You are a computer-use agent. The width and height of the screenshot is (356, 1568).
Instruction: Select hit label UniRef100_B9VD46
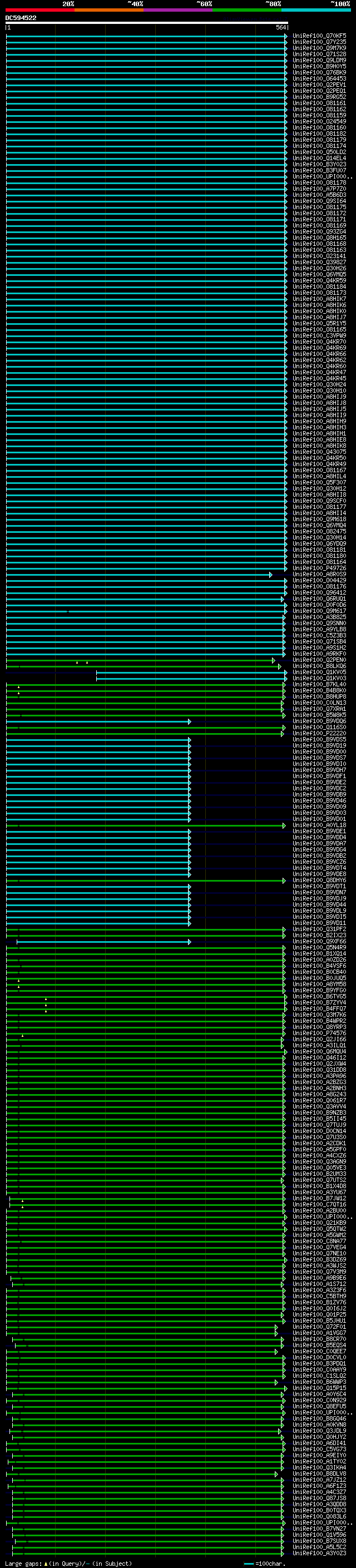[319, 800]
